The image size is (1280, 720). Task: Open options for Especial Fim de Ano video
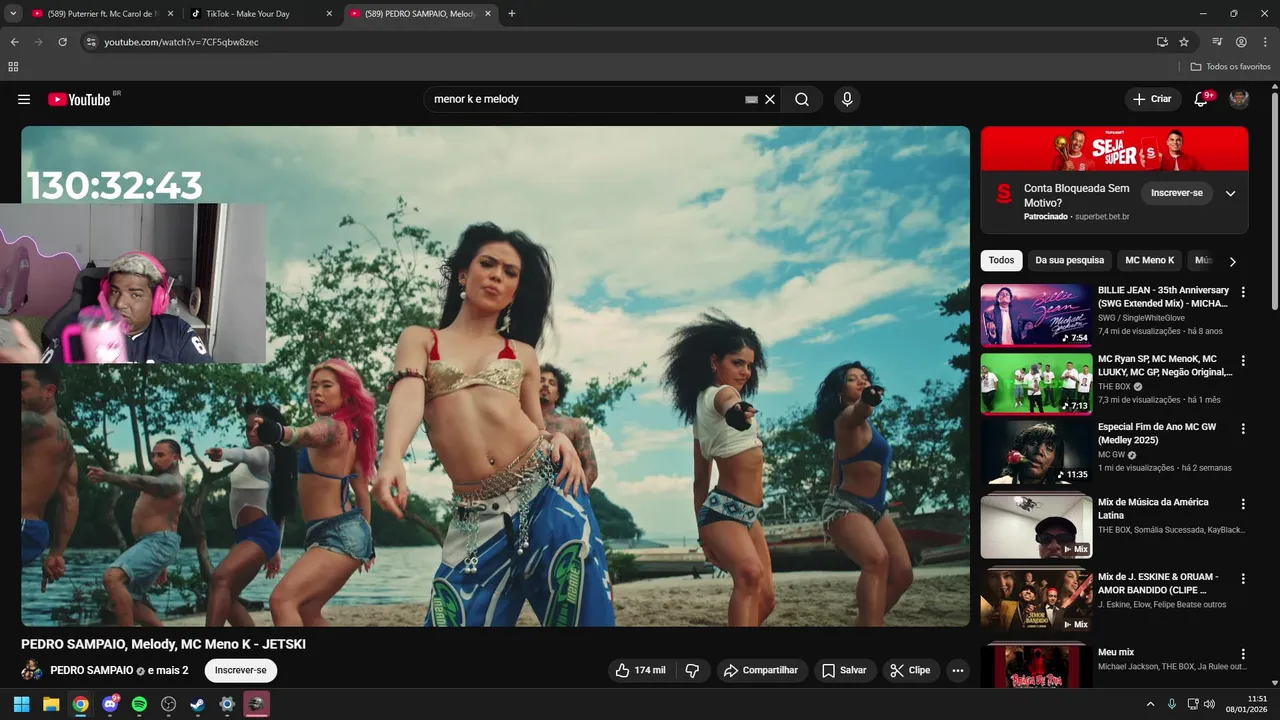(1243, 428)
